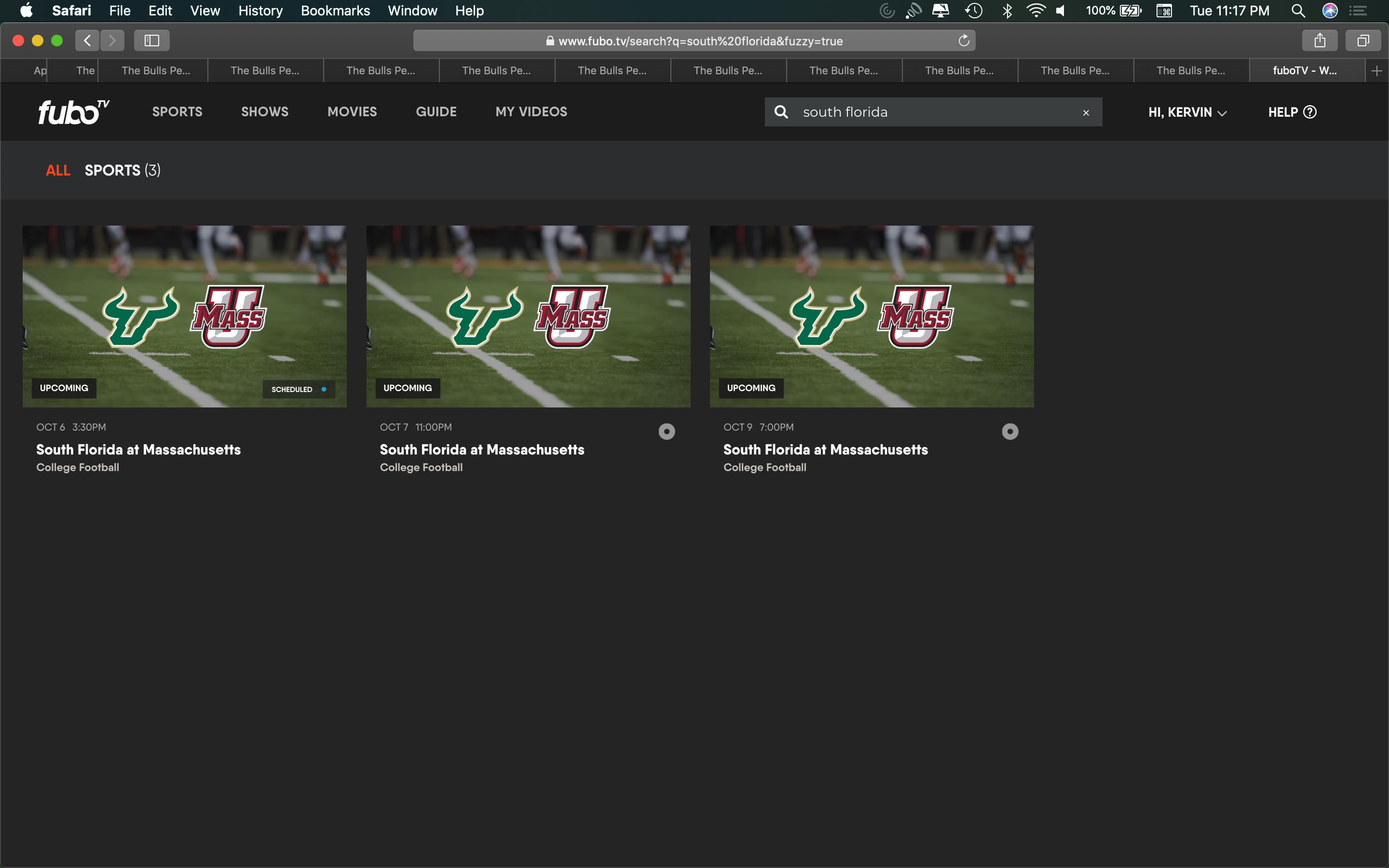The height and width of the screenshot is (868, 1389).
Task: Open a new tab with the plus icon
Action: 1376,71
